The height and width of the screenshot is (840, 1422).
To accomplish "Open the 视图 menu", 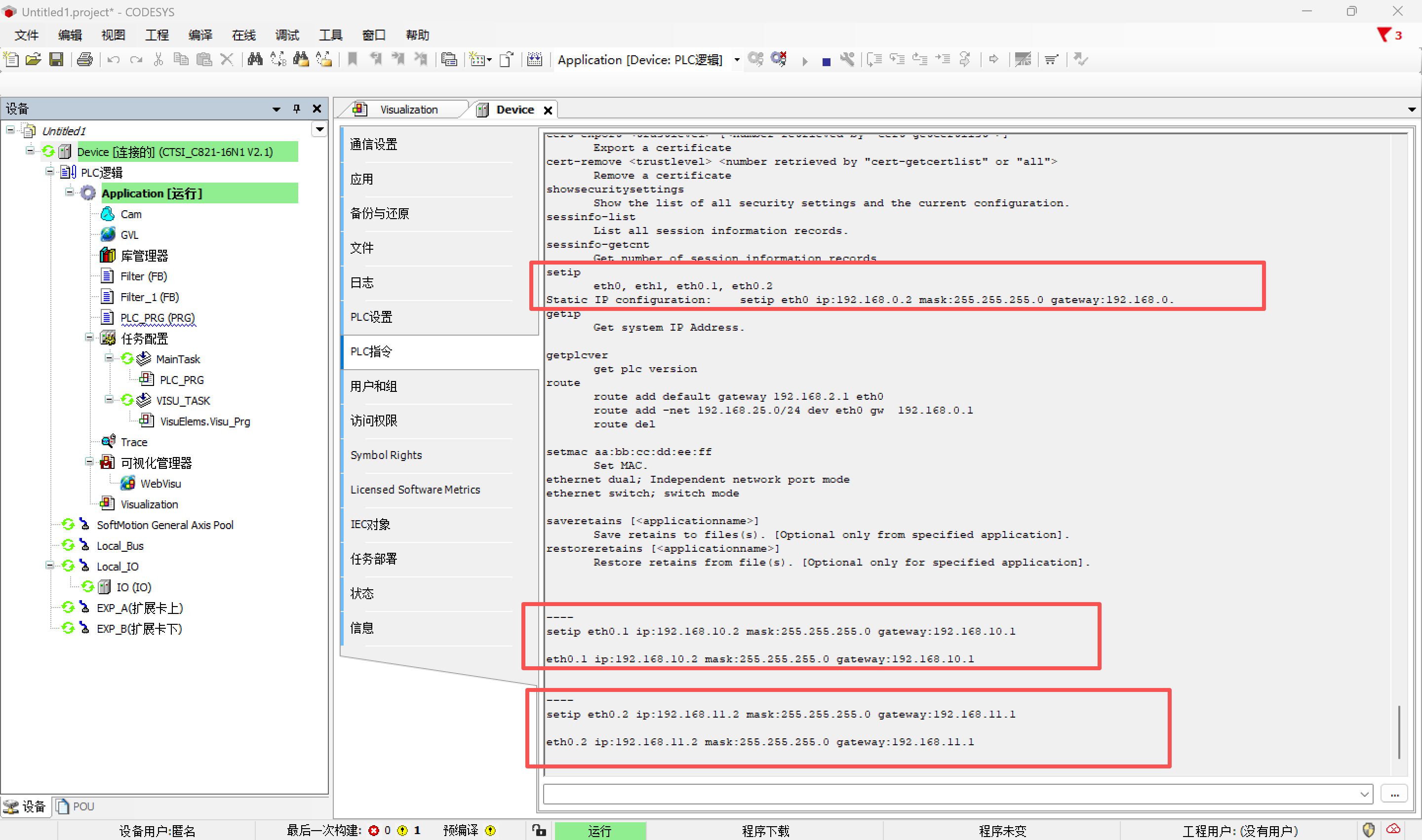I will [113, 35].
